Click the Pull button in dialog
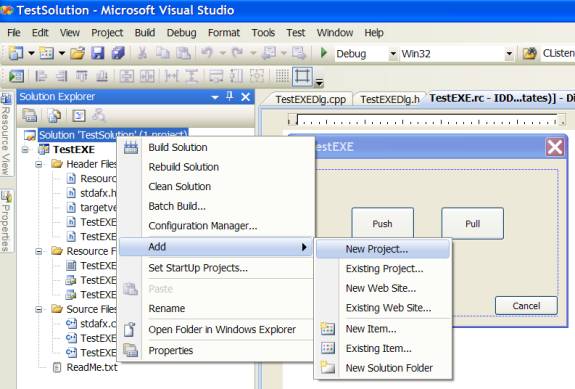Viewport: 575px width, 389px height. point(472,223)
